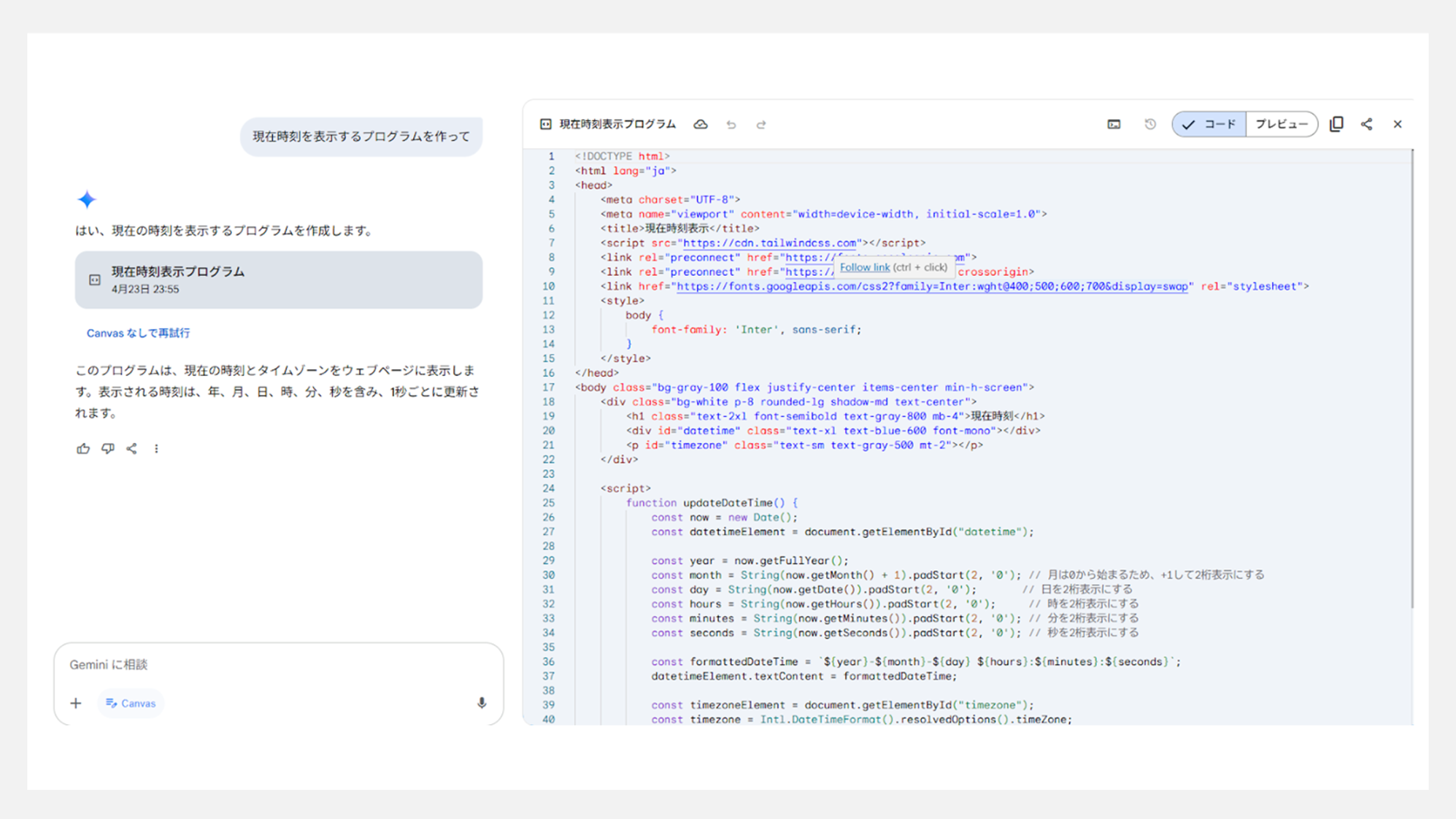1456x819 pixels.
Task: Click the Gemini sparkle logo
Action: (87, 199)
